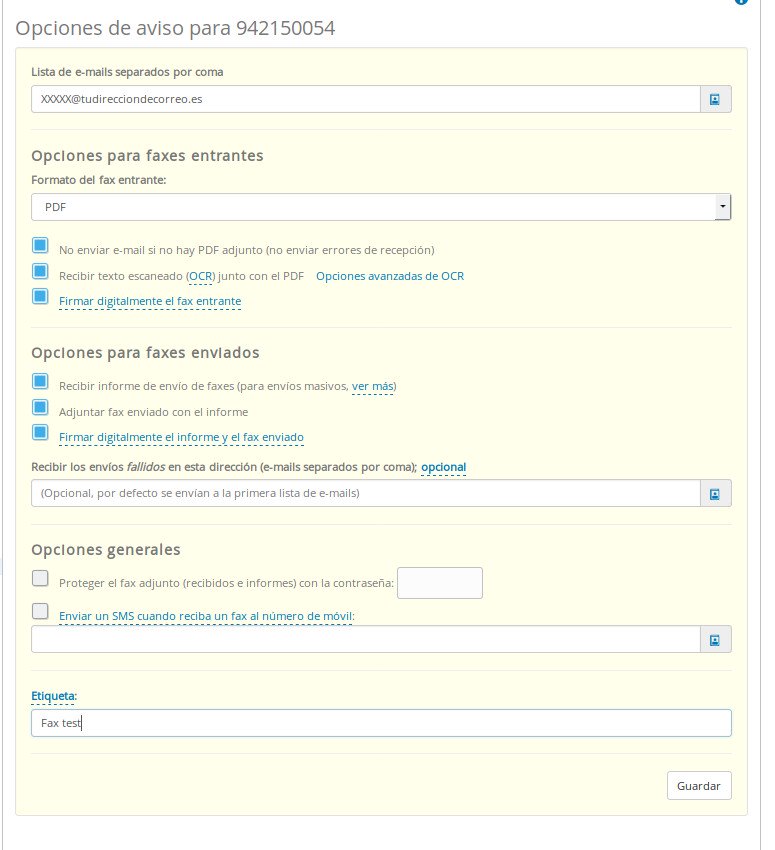This screenshot has height=850, width=775.
Task: Click the 'opcional' link for failed sends
Action: pyautogui.click(x=443, y=467)
